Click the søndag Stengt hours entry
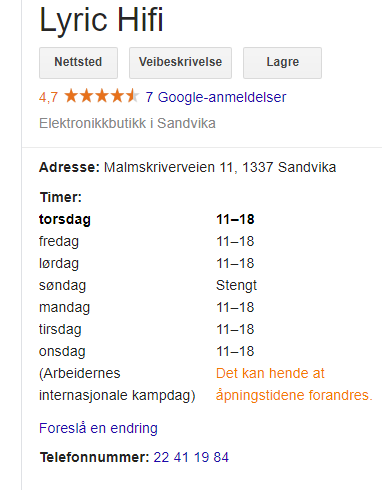Viewport: 382px width, 490px height. tap(148, 285)
